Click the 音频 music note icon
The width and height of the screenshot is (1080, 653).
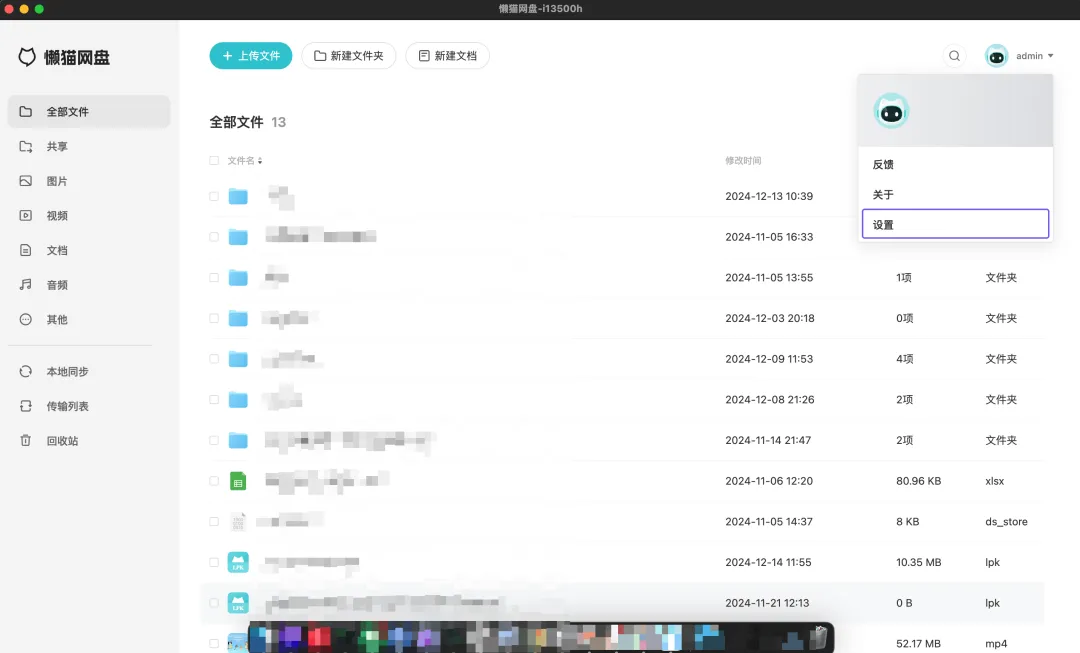25,284
